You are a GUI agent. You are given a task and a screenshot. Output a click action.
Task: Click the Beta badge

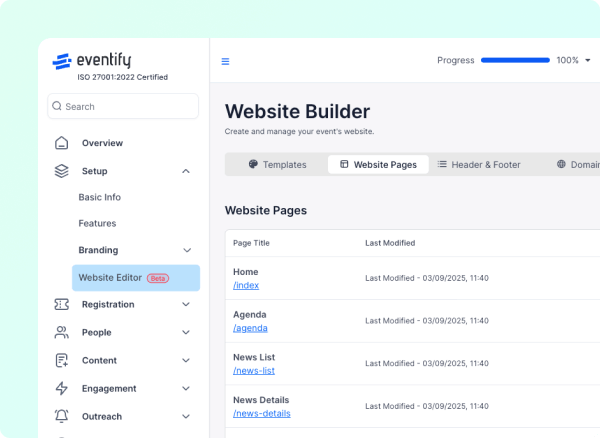tap(158, 278)
